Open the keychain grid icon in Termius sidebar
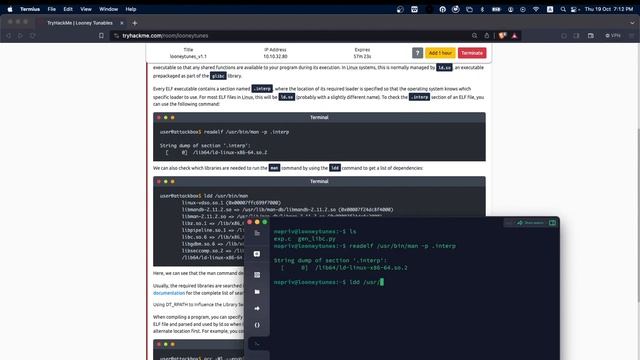The width and height of the screenshot is (640, 360). click(x=257, y=275)
